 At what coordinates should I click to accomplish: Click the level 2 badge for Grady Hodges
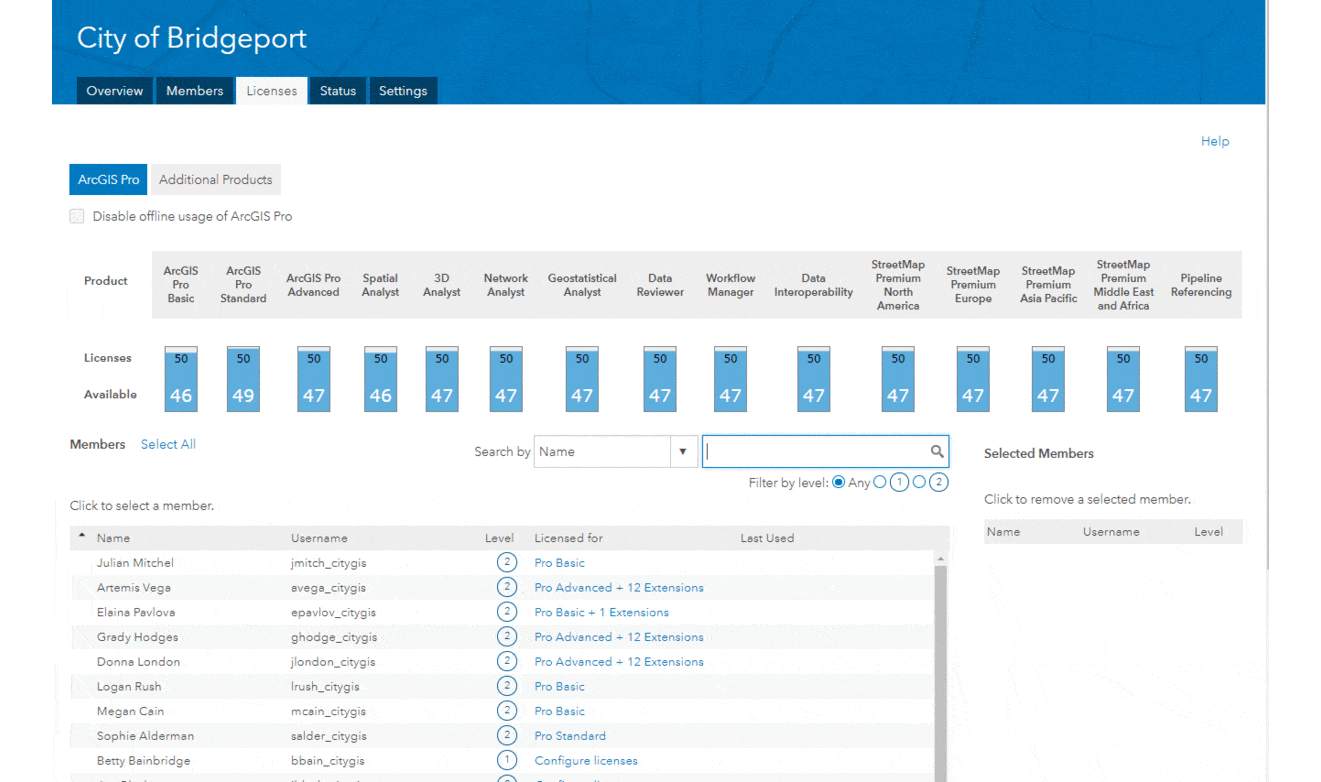(506, 637)
